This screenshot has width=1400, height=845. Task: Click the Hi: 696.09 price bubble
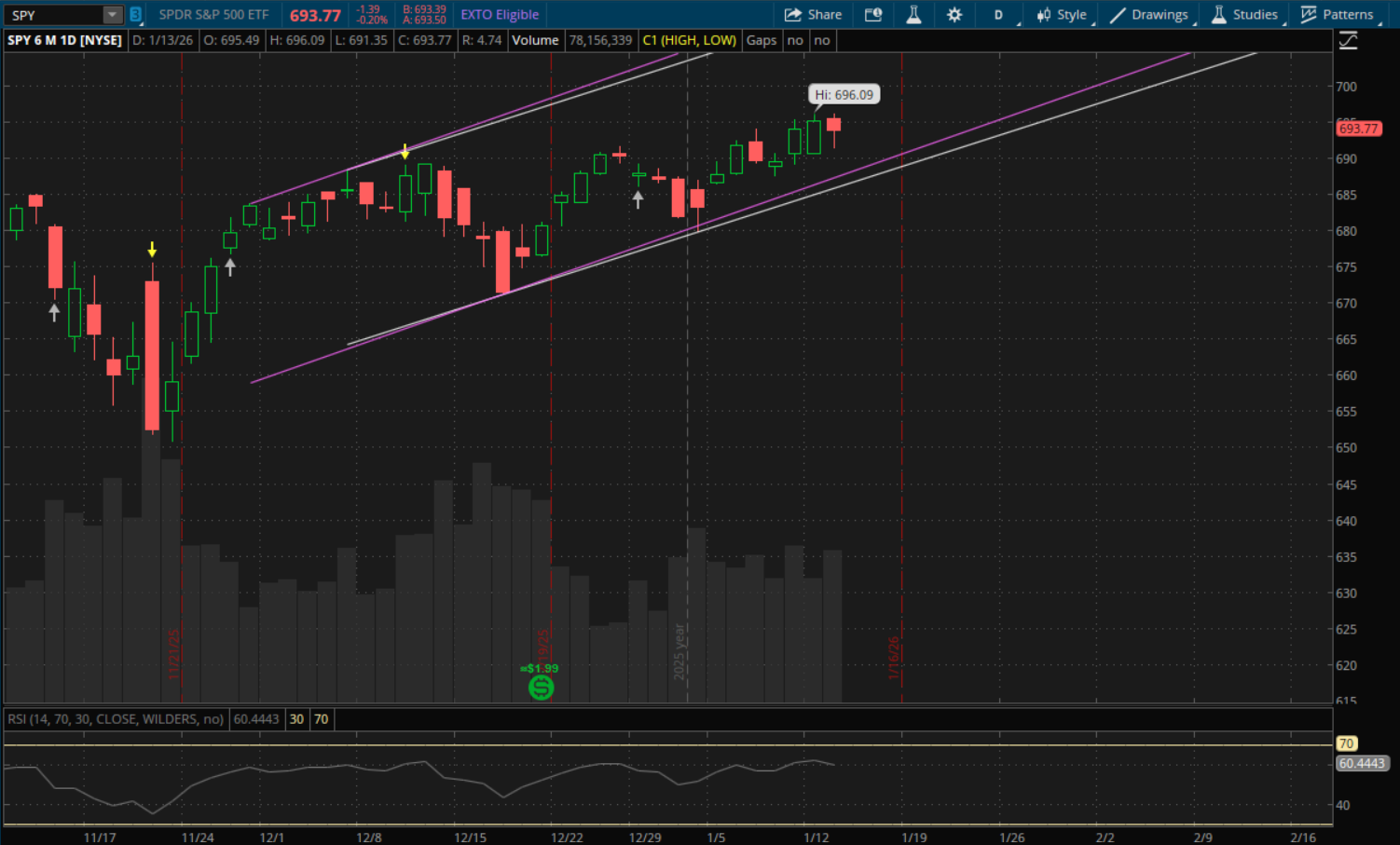pos(844,95)
